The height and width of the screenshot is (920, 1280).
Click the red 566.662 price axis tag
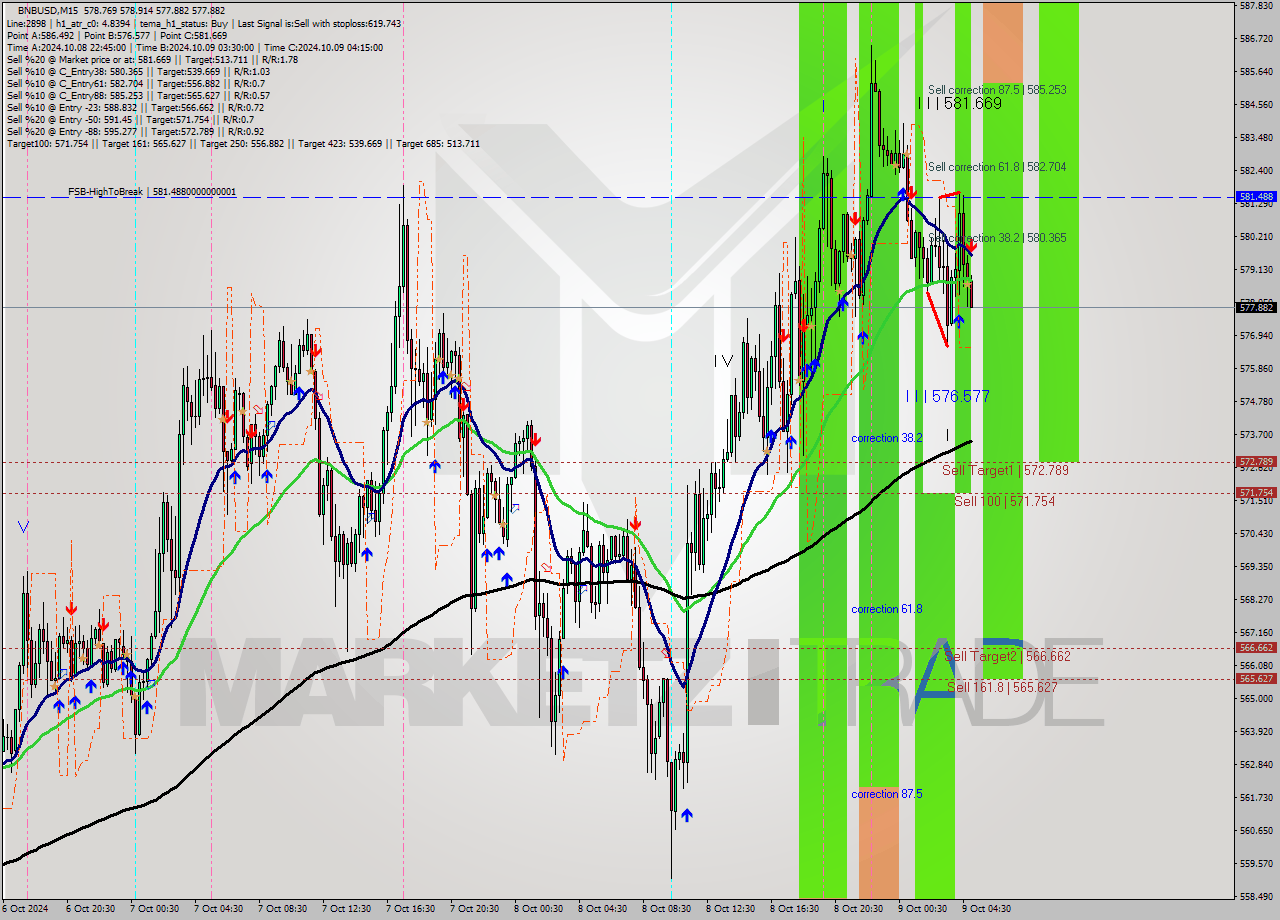1256,647
